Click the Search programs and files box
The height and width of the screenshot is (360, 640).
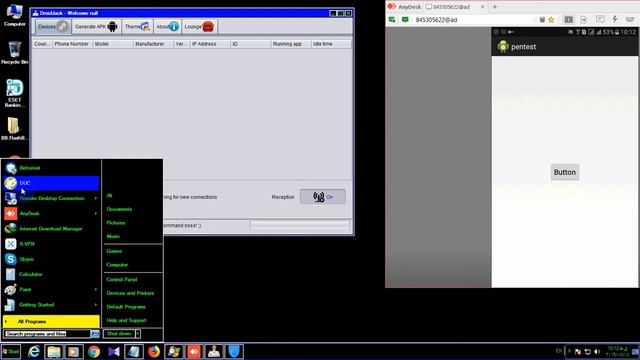(x=47, y=334)
